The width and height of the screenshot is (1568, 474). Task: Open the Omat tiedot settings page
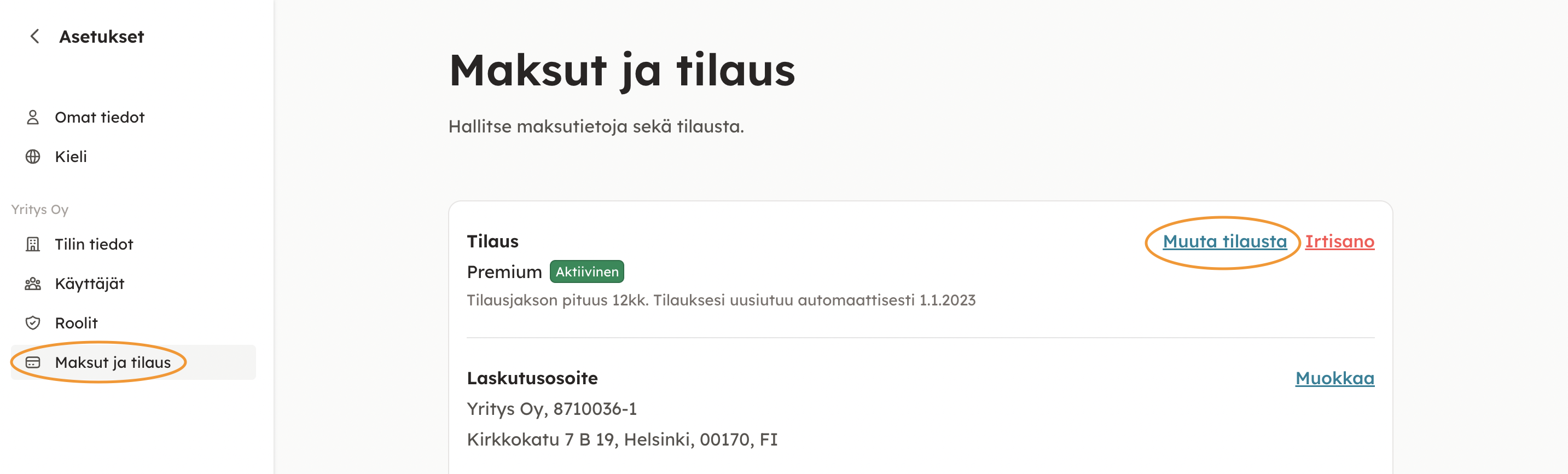pos(99,117)
